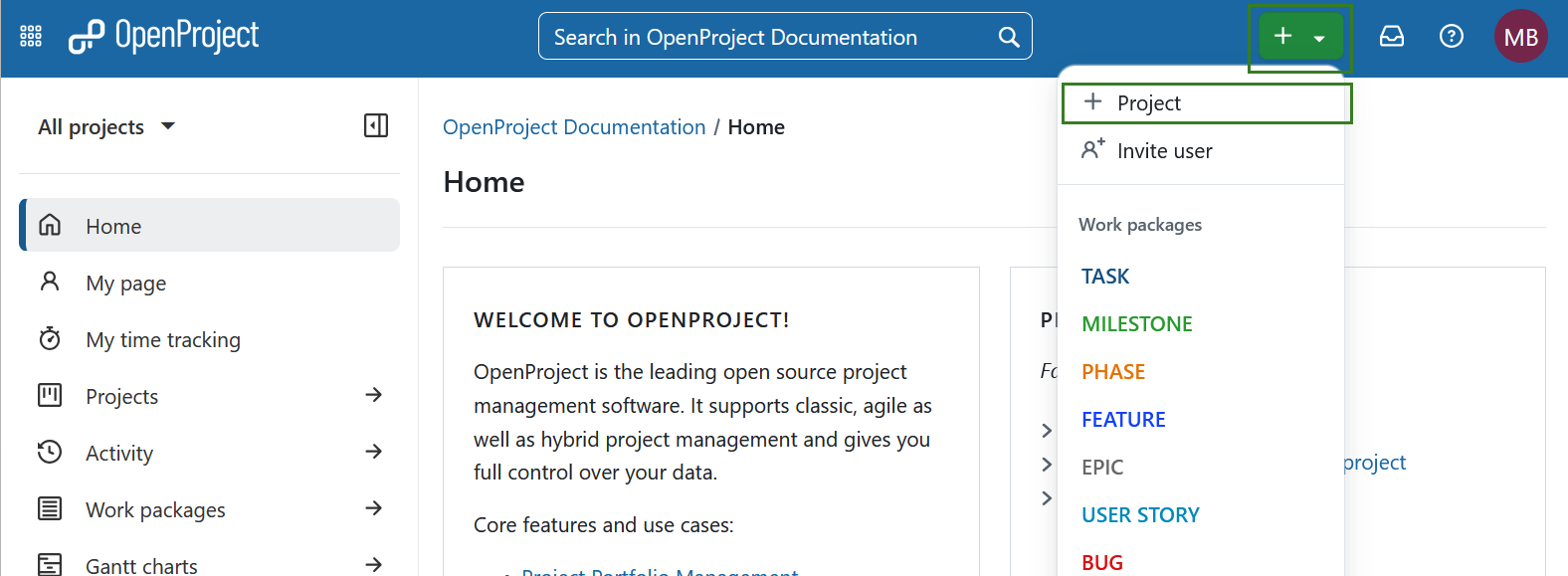Expand the Projects submenu arrow
This screenshot has width=1568, height=576.
pos(373,395)
